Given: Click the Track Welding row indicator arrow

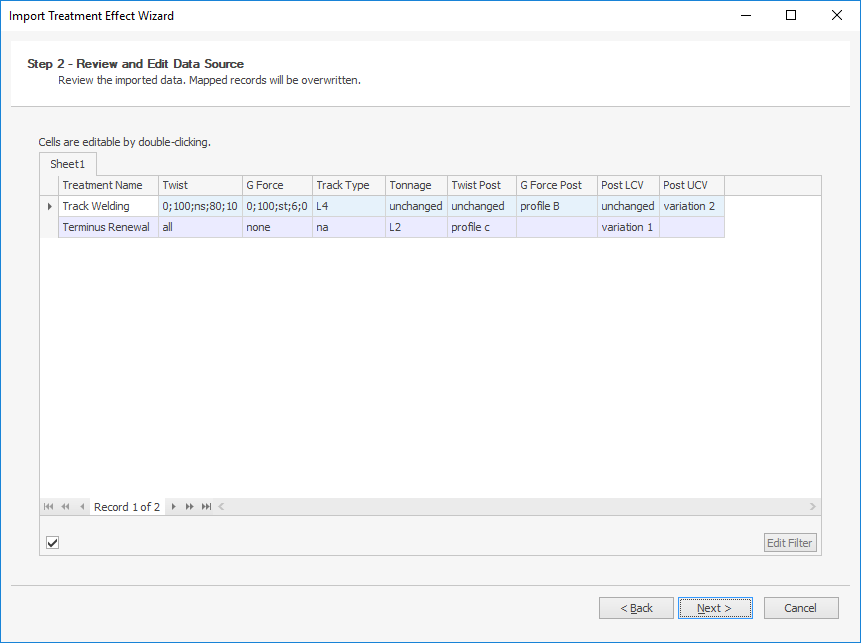Looking at the screenshot, I should [49, 206].
